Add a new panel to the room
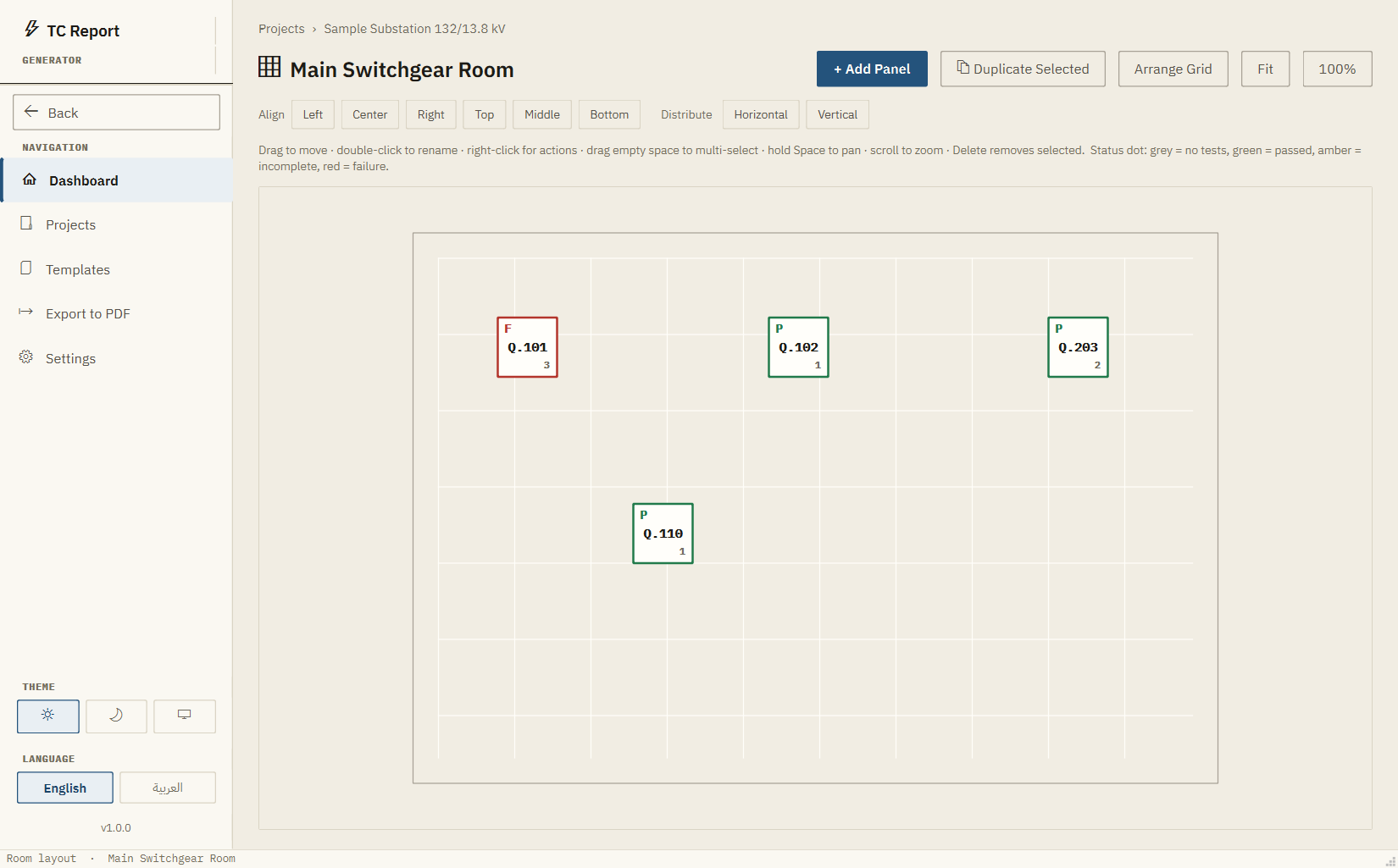The image size is (1398, 868). pyautogui.click(x=872, y=69)
